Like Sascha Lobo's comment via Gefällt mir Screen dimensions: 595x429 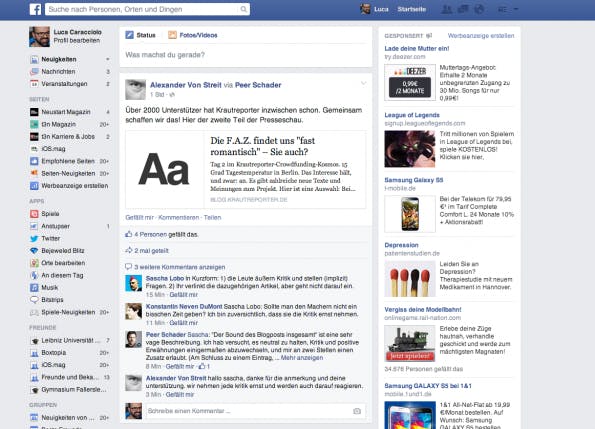(183, 295)
